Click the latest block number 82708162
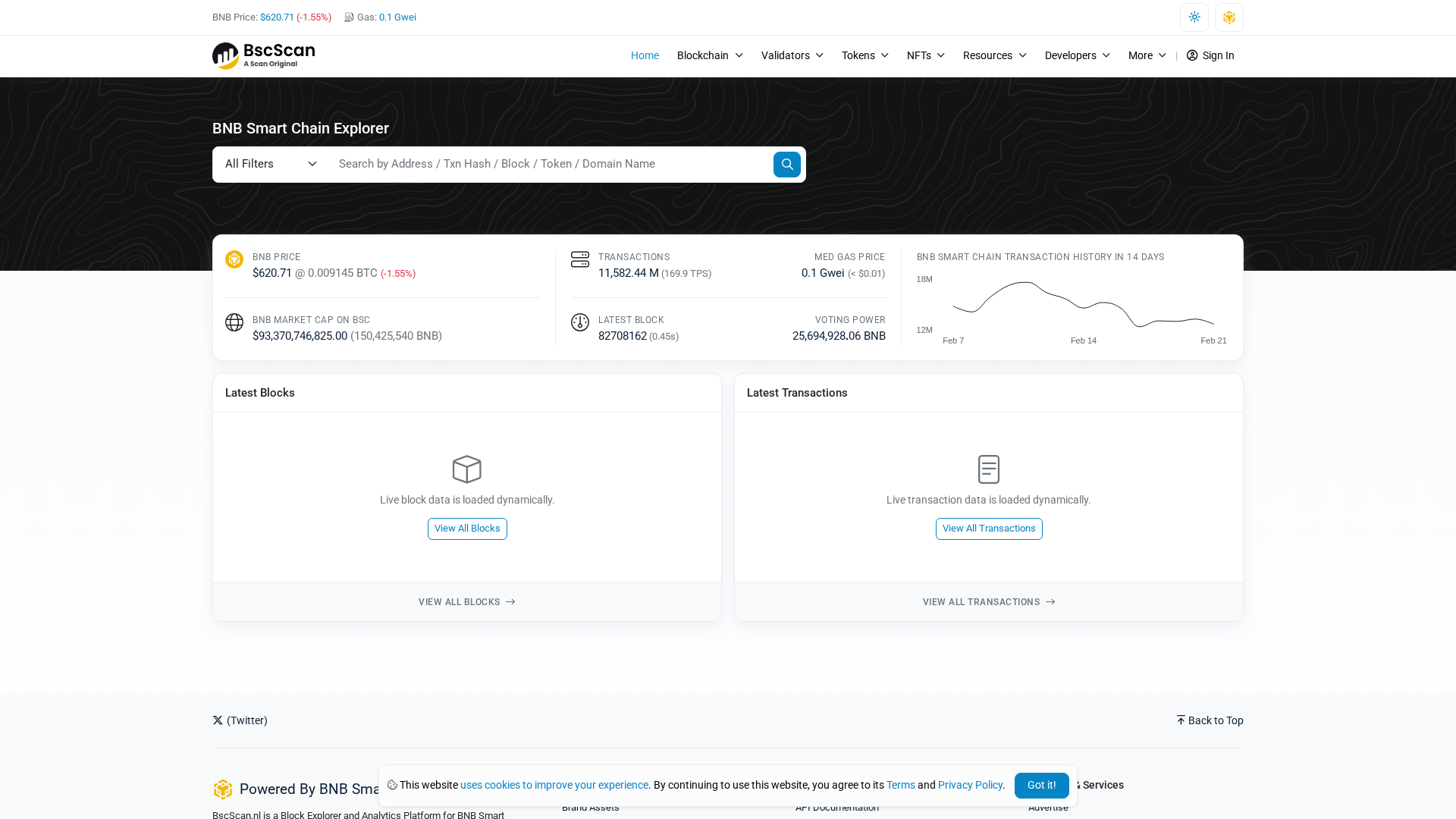The width and height of the screenshot is (1456, 819). pos(623,336)
